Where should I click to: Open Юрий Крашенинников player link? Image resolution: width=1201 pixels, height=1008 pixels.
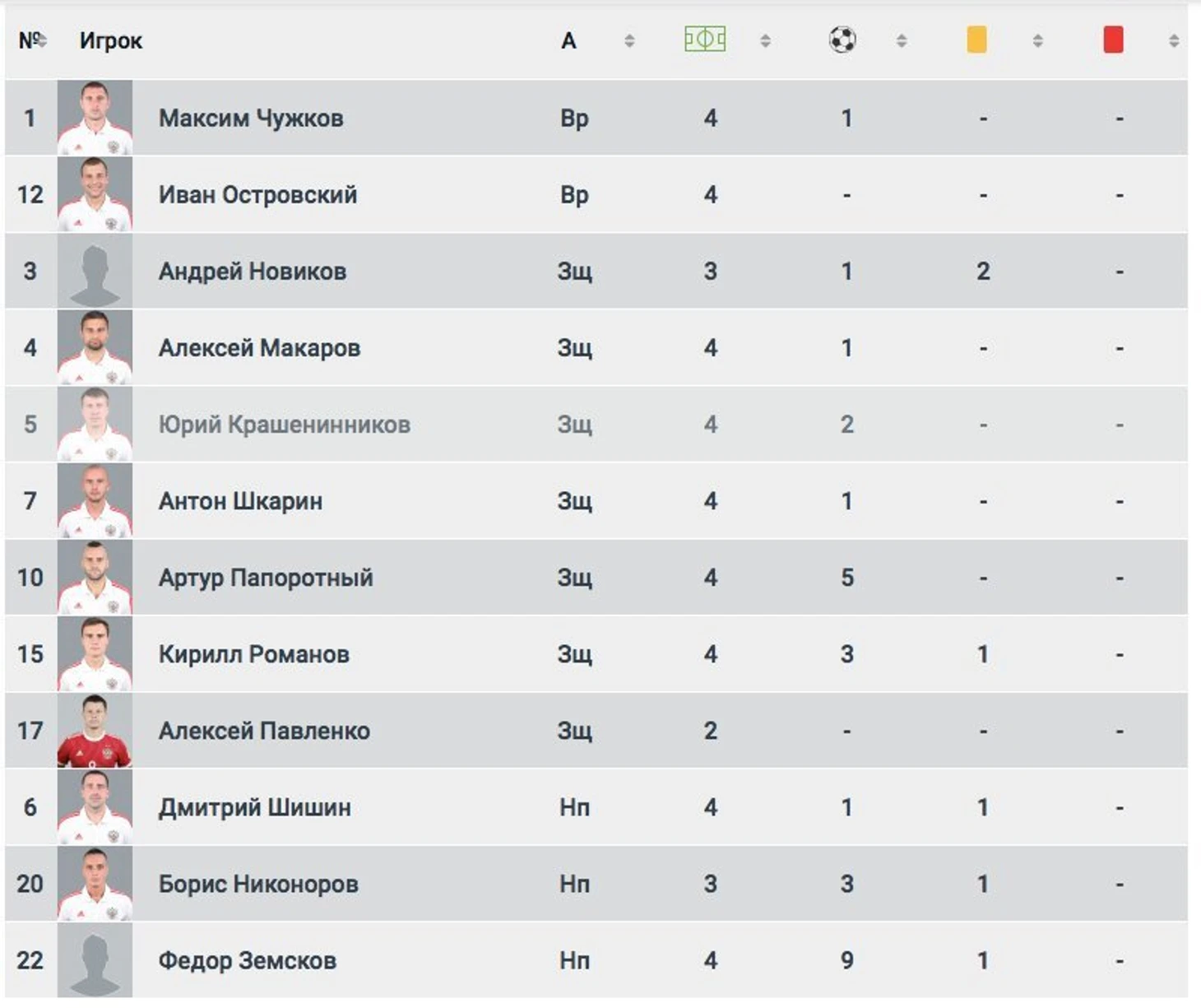[x=285, y=425]
